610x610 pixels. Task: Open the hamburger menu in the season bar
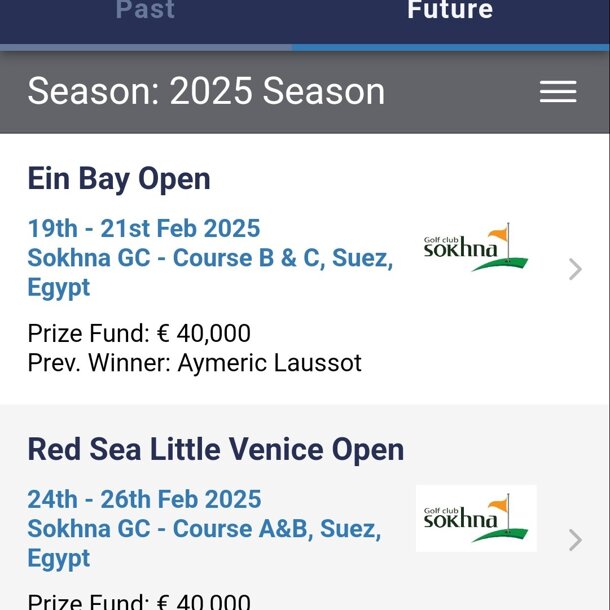(x=558, y=92)
